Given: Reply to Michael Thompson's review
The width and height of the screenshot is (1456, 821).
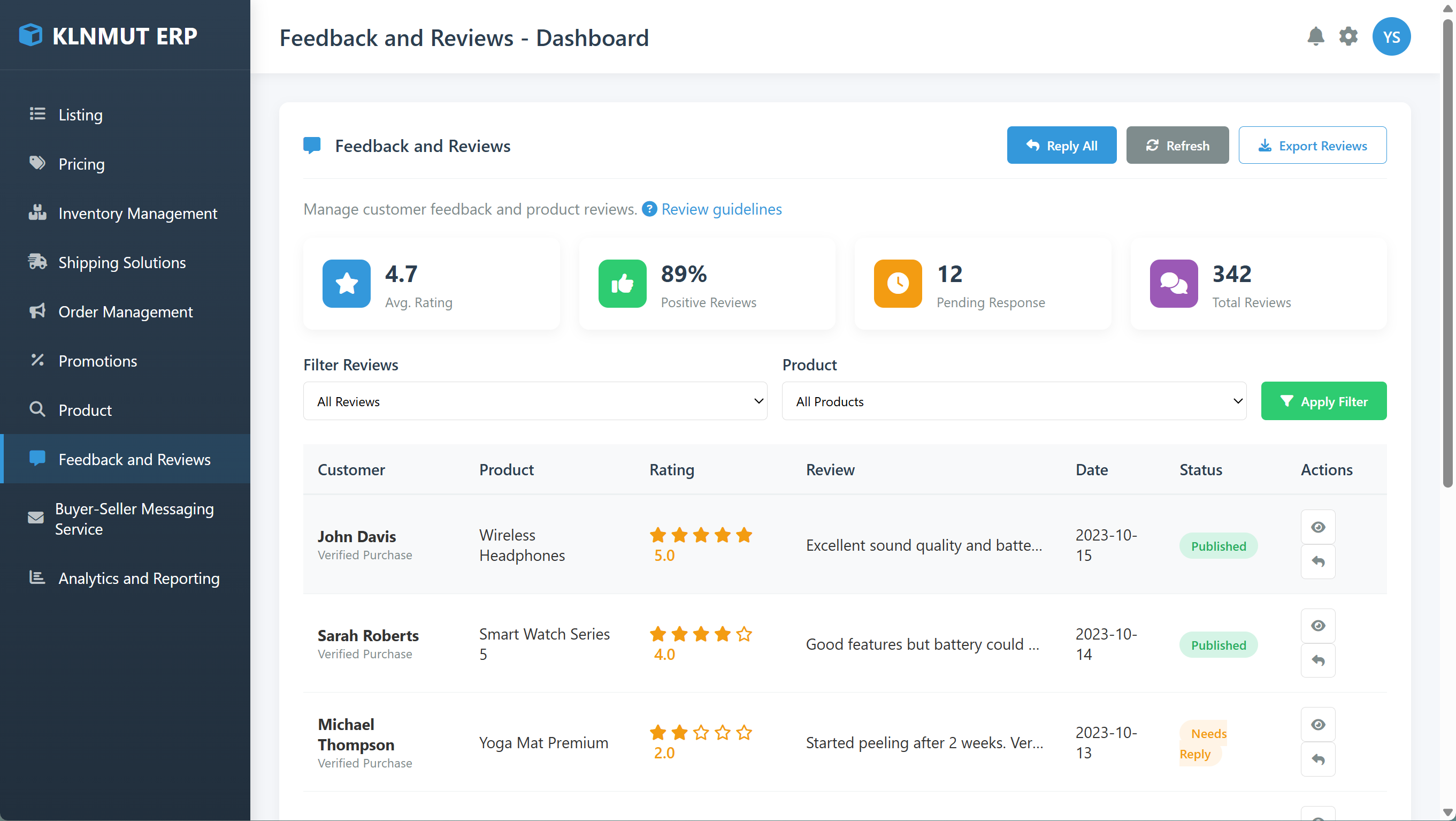Looking at the screenshot, I should pyautogui.click(x=1317, y=759).
